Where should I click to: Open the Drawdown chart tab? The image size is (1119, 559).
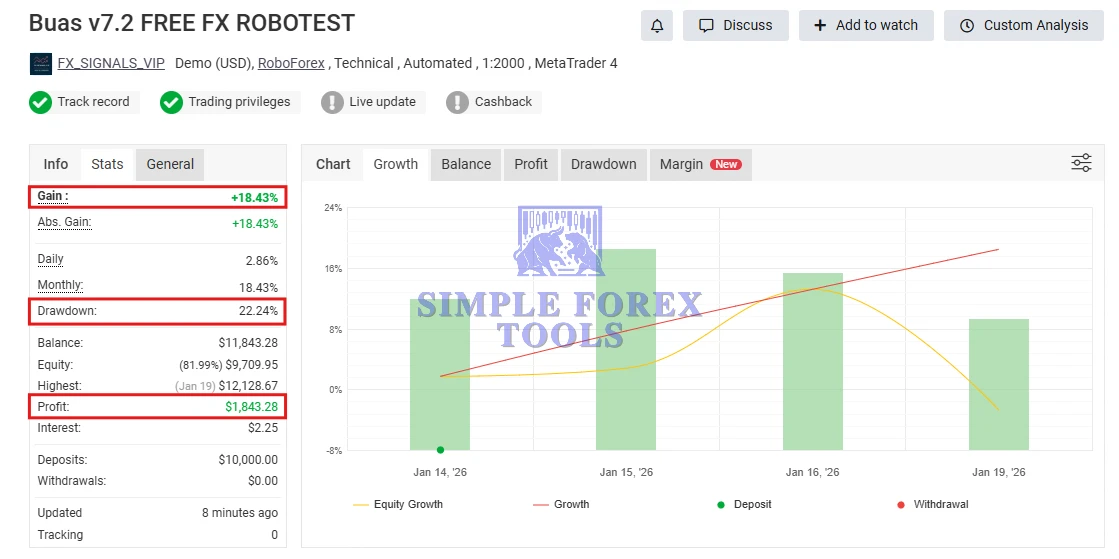(x=604, y=164)
